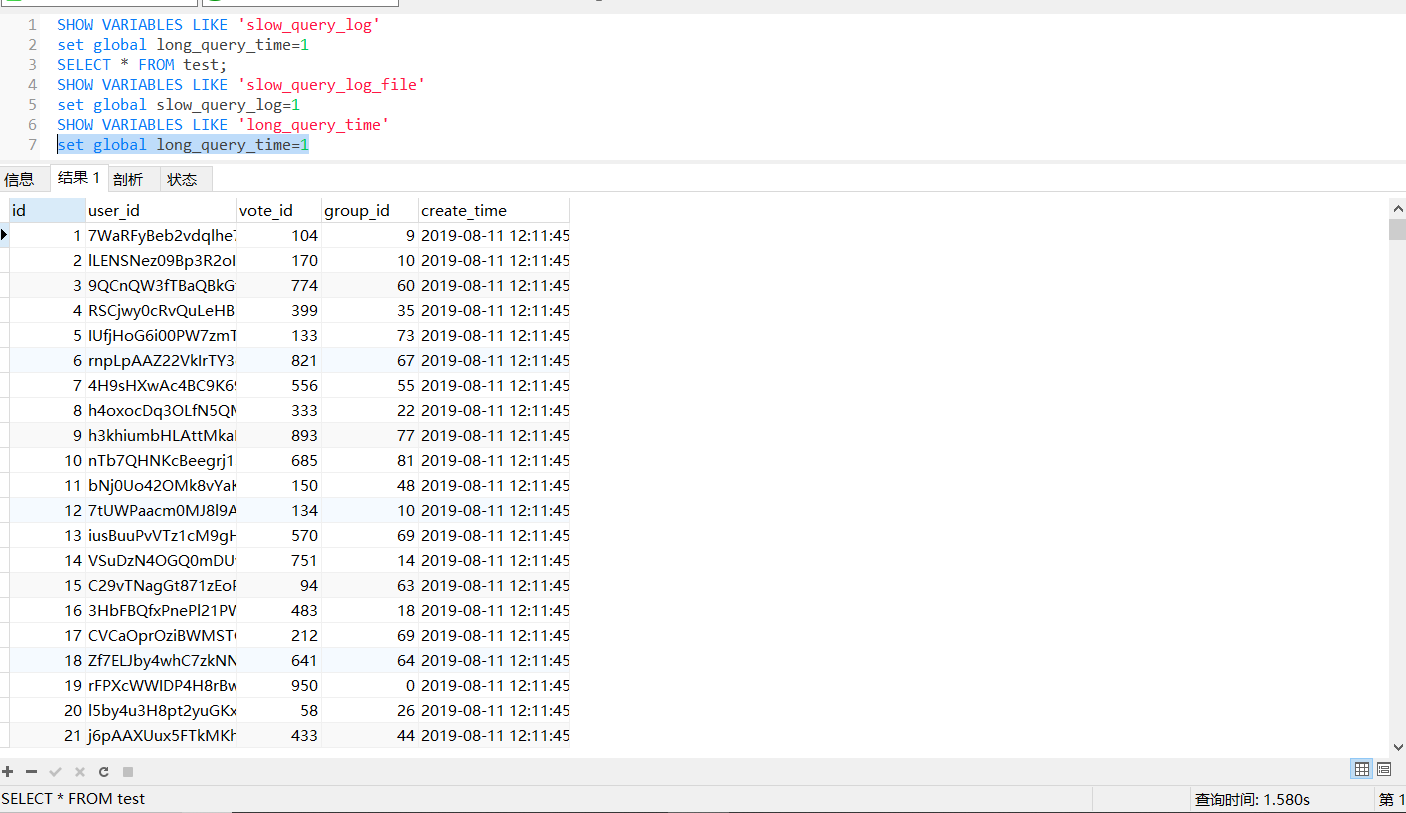The image size is (1406, 813).
Task: Select id cell 13
Action: point(47,536)
